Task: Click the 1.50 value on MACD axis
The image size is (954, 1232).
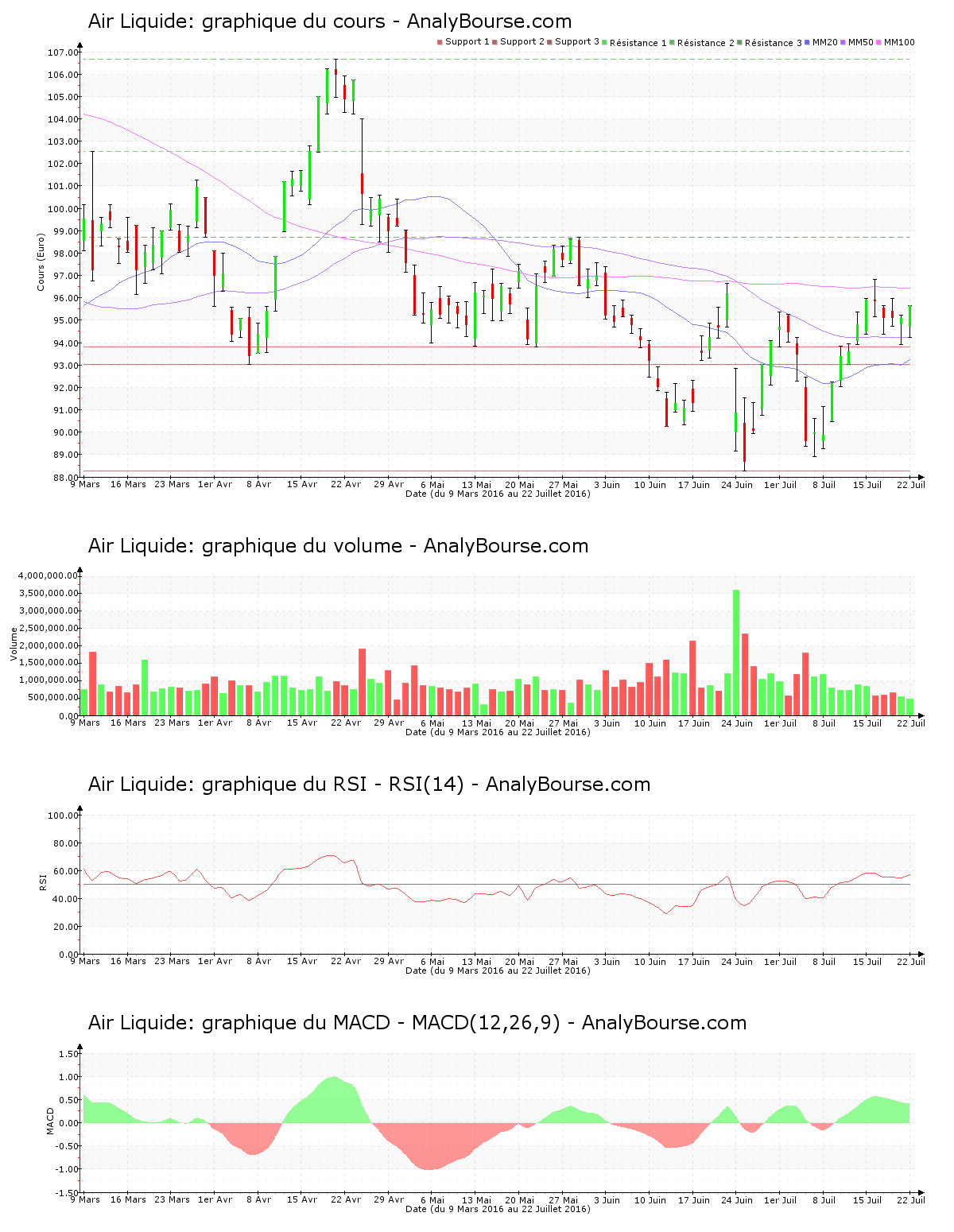Action: point(69,1054)
